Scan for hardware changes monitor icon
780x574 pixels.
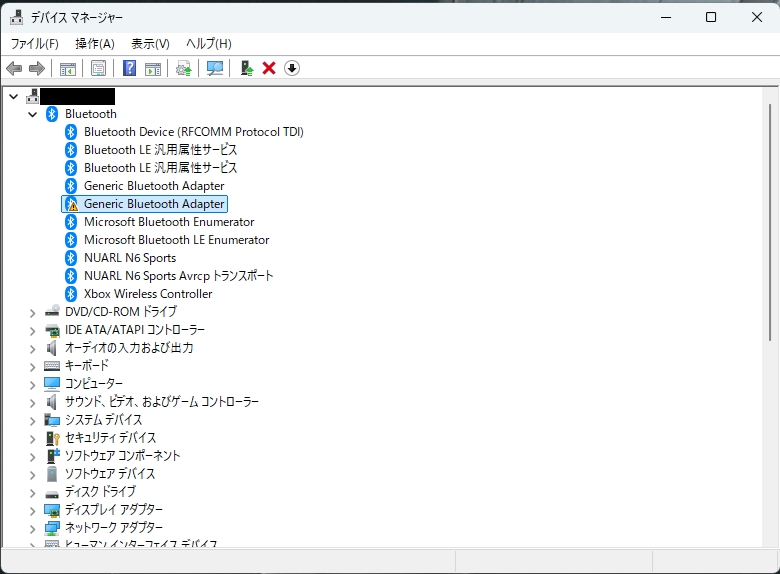(215, 68)
